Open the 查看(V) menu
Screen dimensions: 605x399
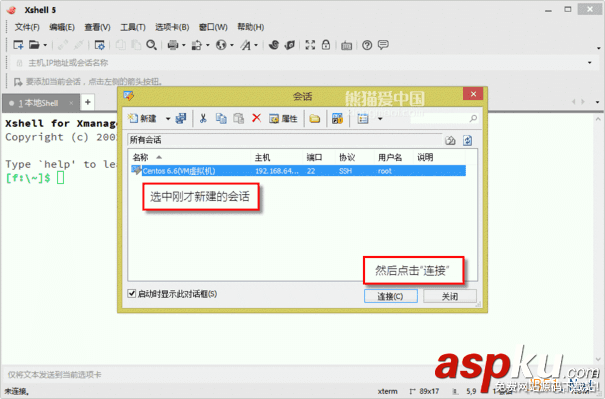[x=97, y=27]
